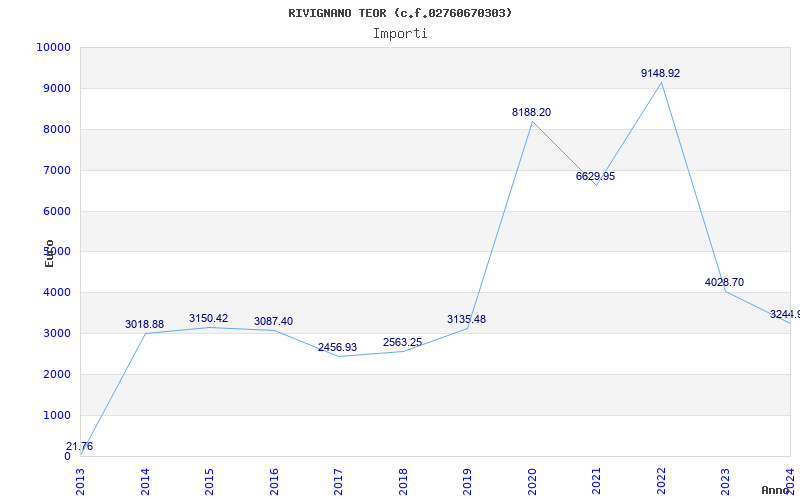Click the 2022 year axis label
800x500 pixels.
click(661, 480)
